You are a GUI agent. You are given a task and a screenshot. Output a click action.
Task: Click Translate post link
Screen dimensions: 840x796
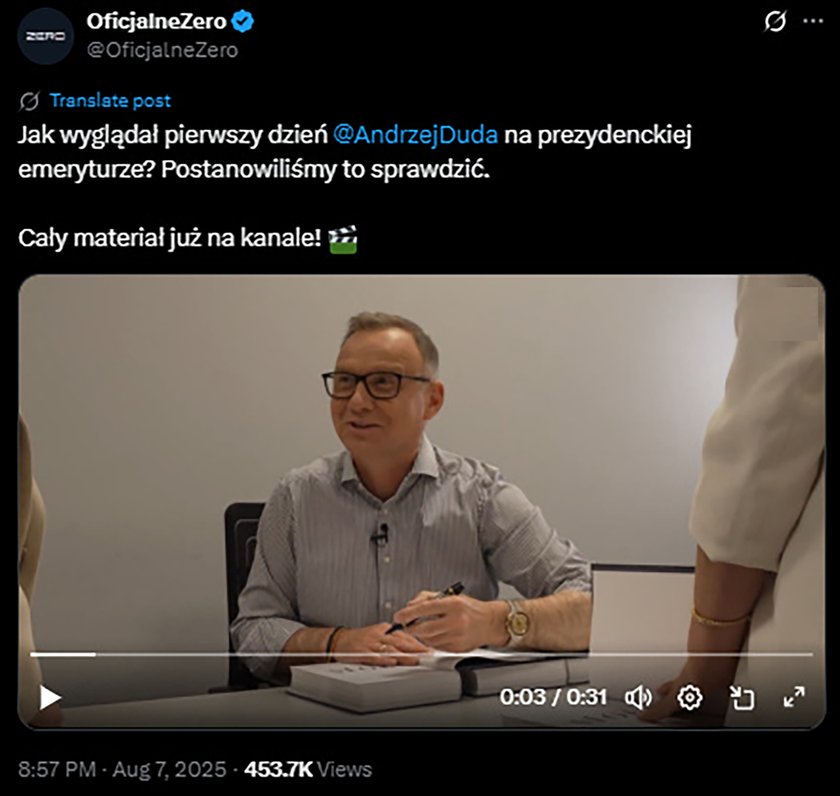(x=110, y=100)
